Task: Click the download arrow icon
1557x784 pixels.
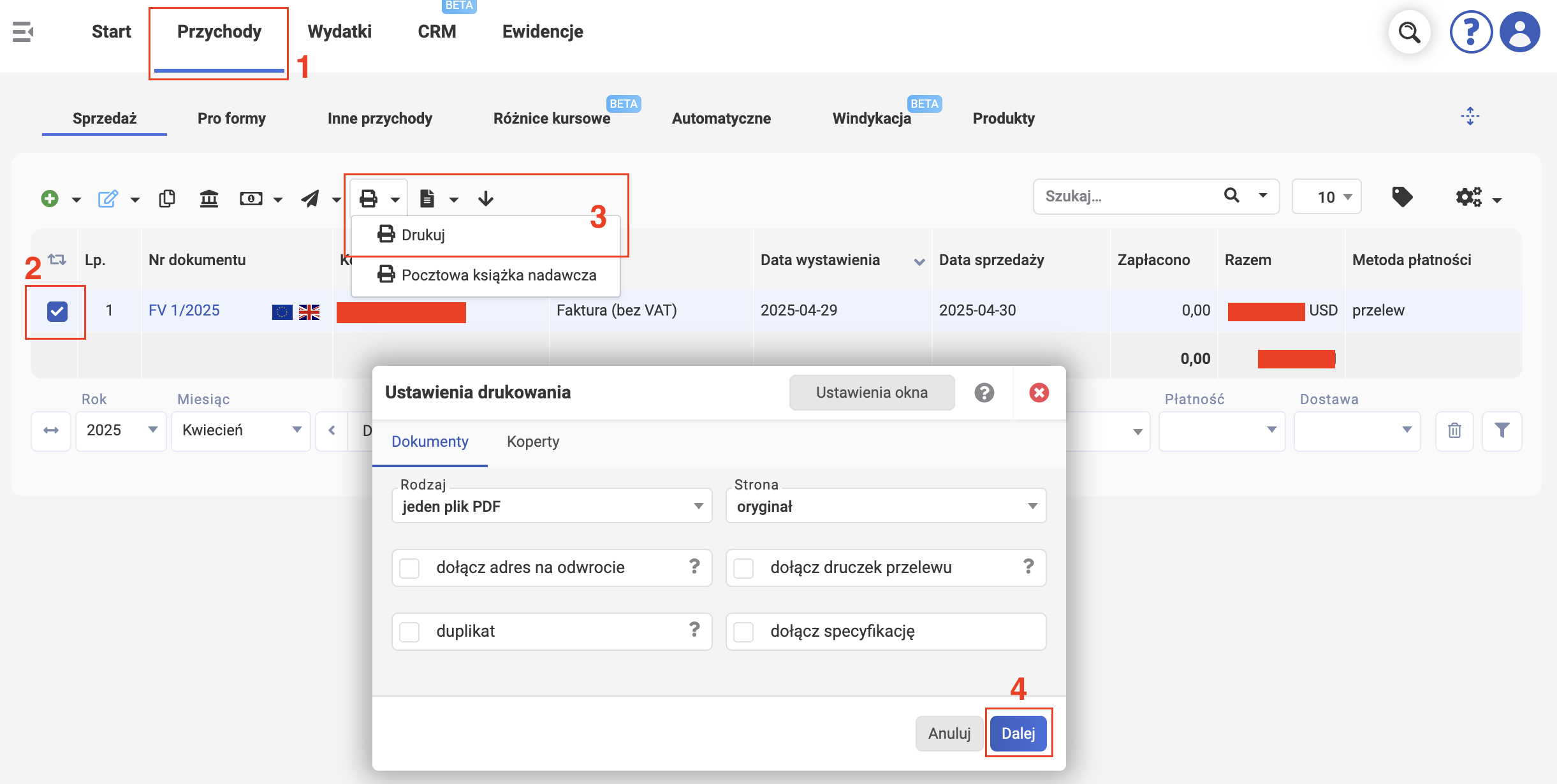Action: click(486, 199)
